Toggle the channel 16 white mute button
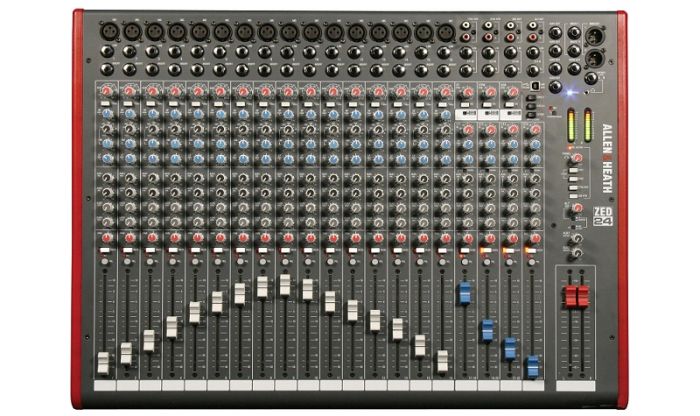This screenshot has height=416, width=700. pyautogui.click(x=442, y=250)
